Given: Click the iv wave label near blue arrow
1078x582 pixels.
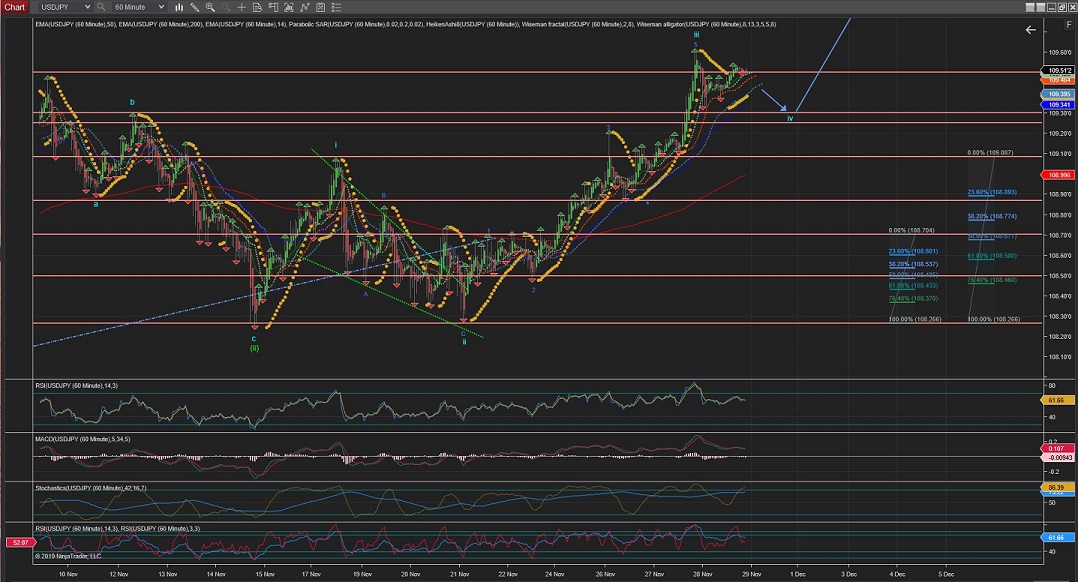Looking at the screenshot, I should (790, 118).
